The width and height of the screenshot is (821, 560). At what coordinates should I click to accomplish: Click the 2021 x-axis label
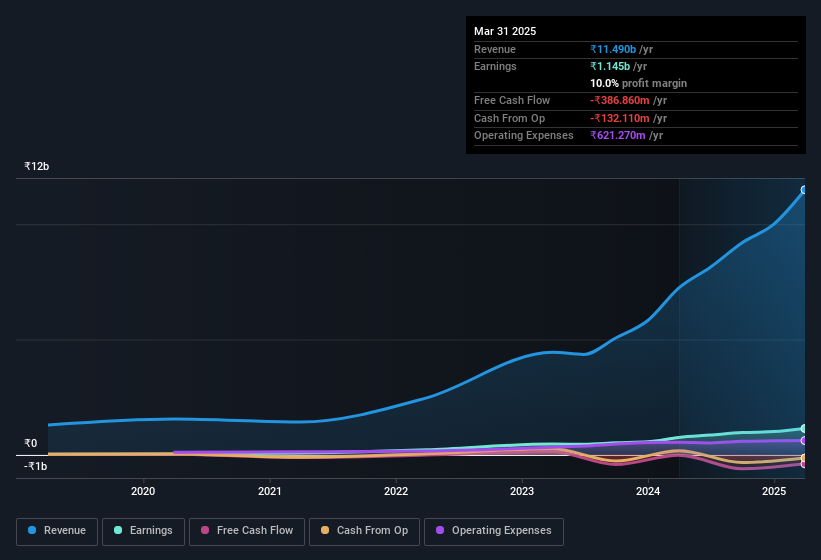point(270,491)
